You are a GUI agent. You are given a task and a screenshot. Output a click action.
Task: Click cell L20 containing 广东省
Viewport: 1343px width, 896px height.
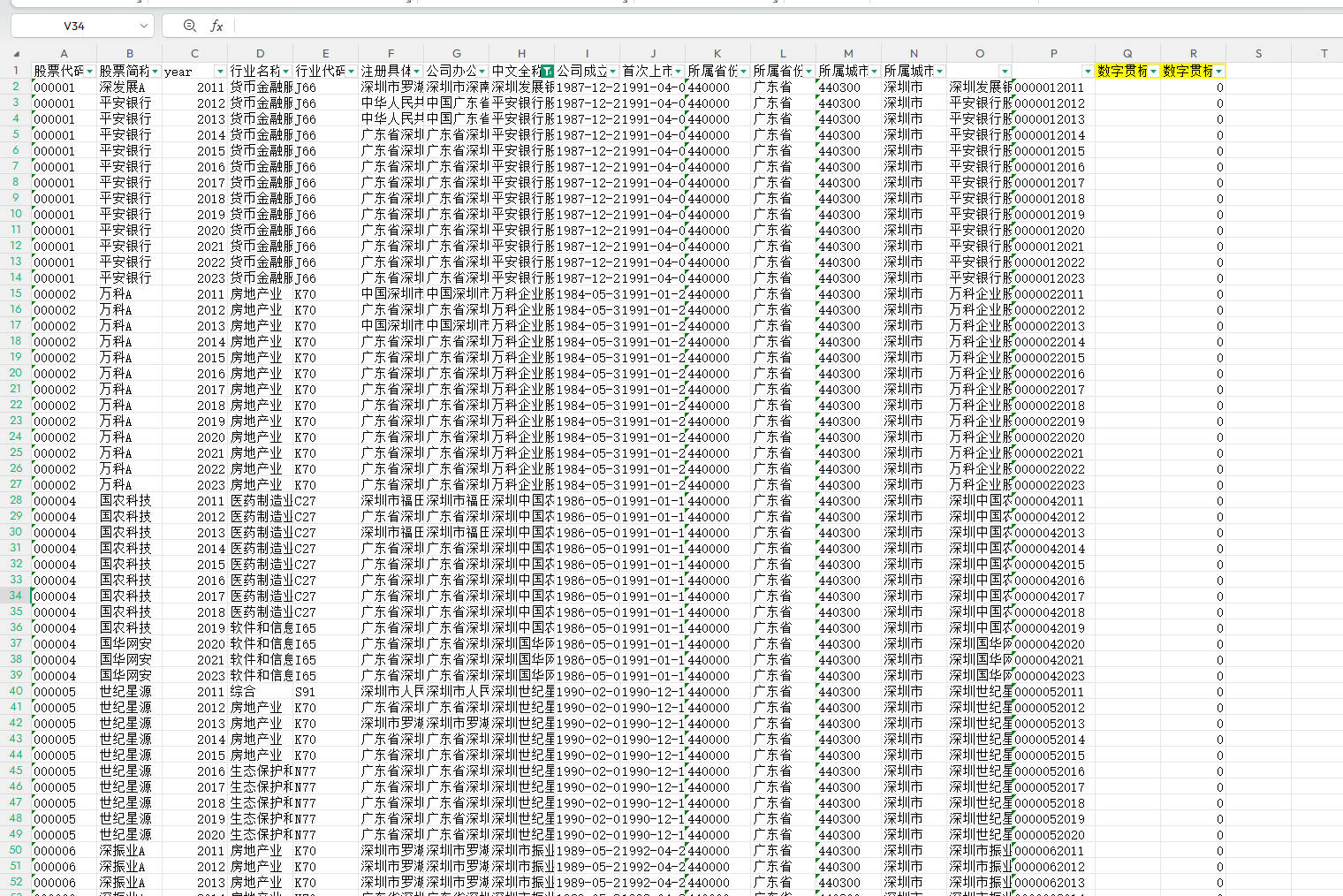783,374
